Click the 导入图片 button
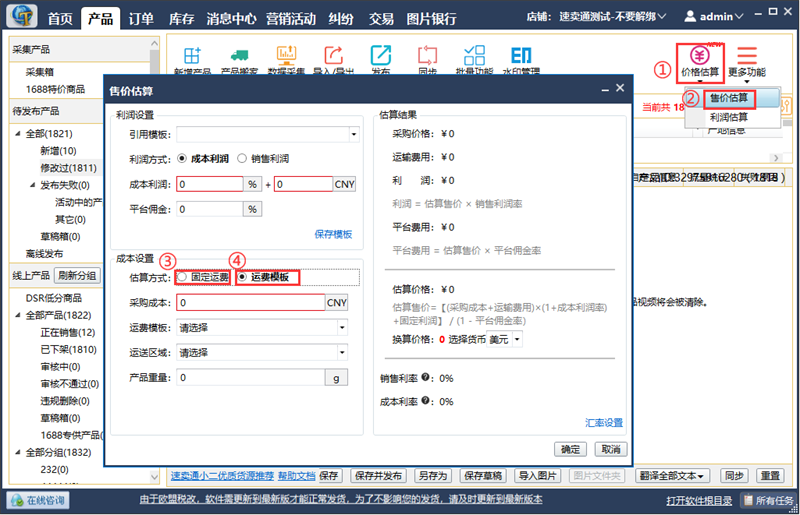Image resolution: width=800 pixels, height=515 pixels. pos(537,476)
